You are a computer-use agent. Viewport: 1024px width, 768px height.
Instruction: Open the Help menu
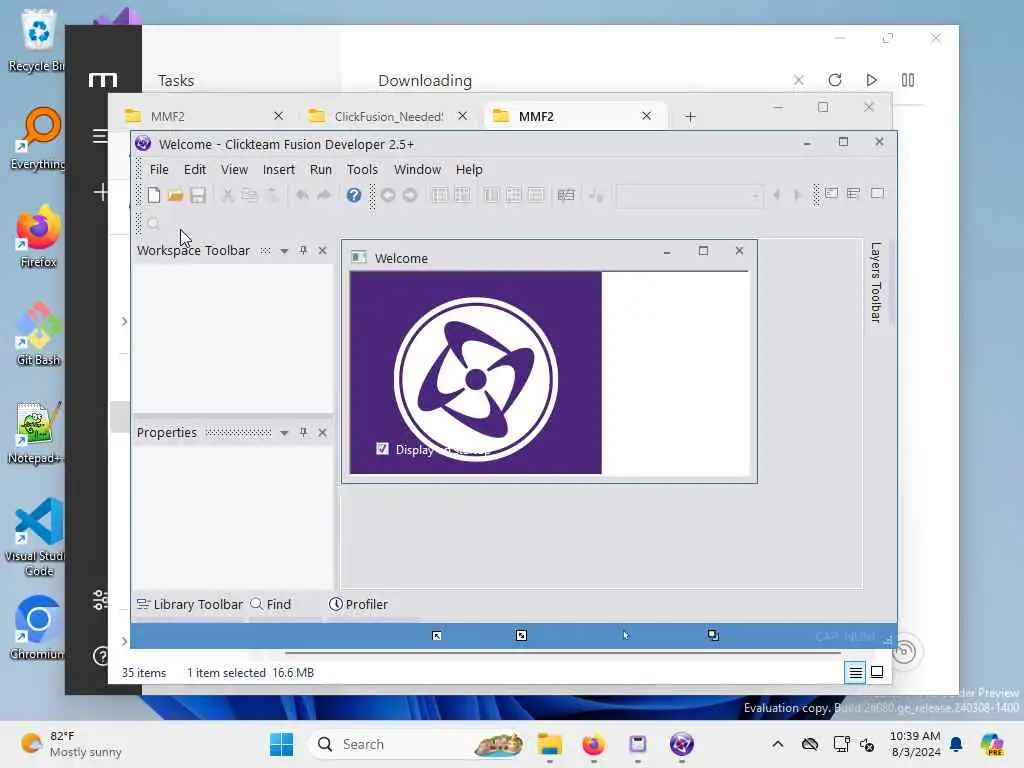coord(469,169)
